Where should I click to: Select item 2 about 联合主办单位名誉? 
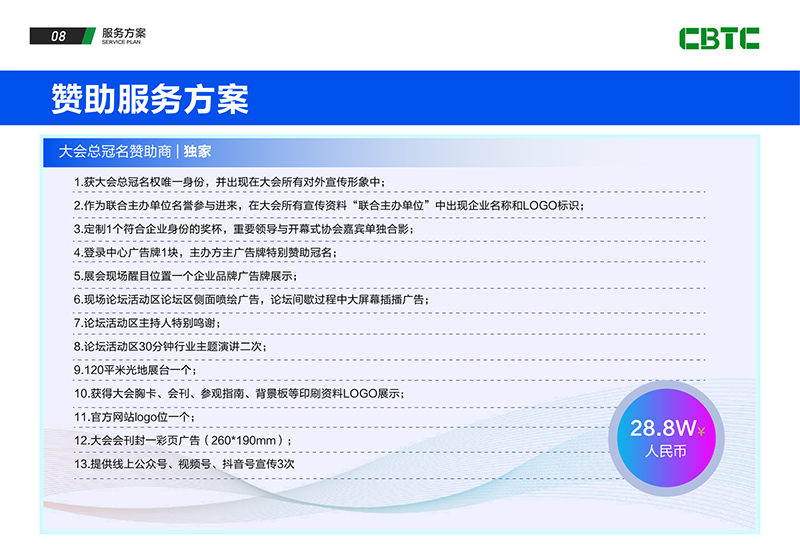[329, 206]
